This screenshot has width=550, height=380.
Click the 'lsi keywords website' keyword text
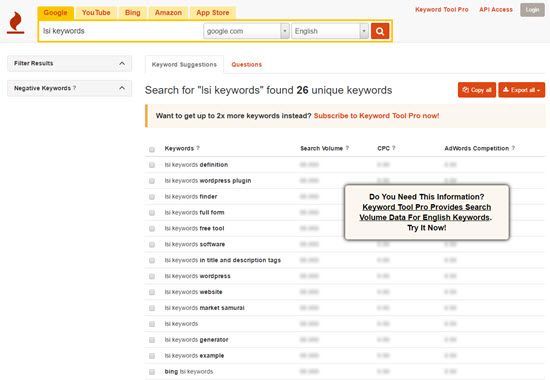pos(193,292)
